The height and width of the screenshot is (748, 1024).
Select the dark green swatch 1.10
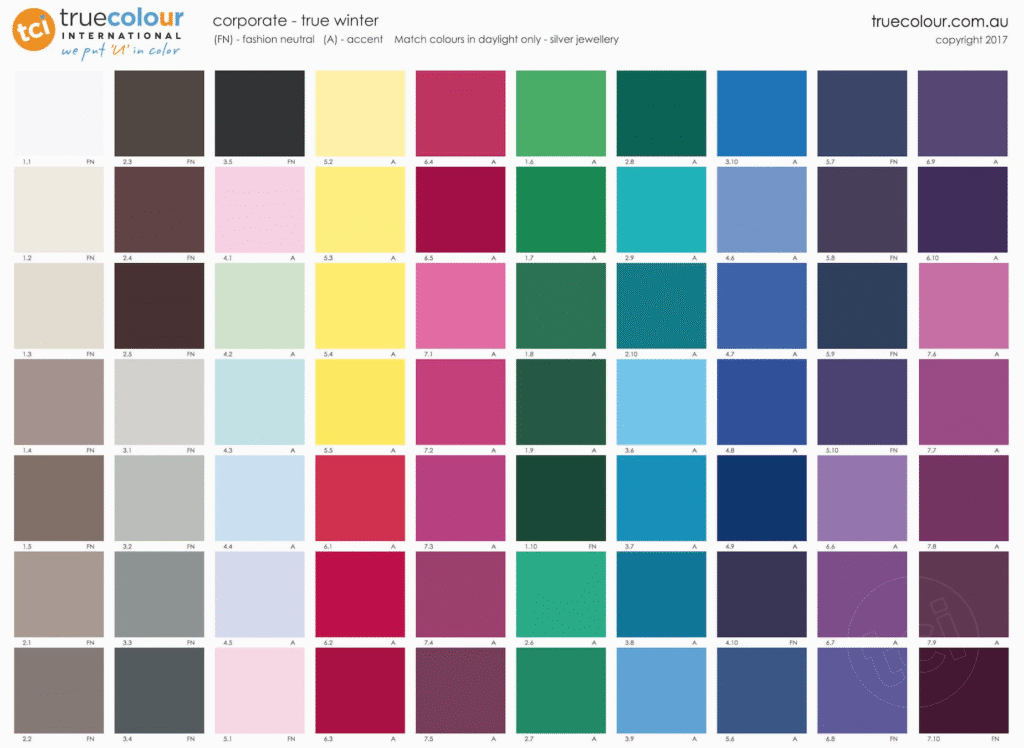[561, 498]
